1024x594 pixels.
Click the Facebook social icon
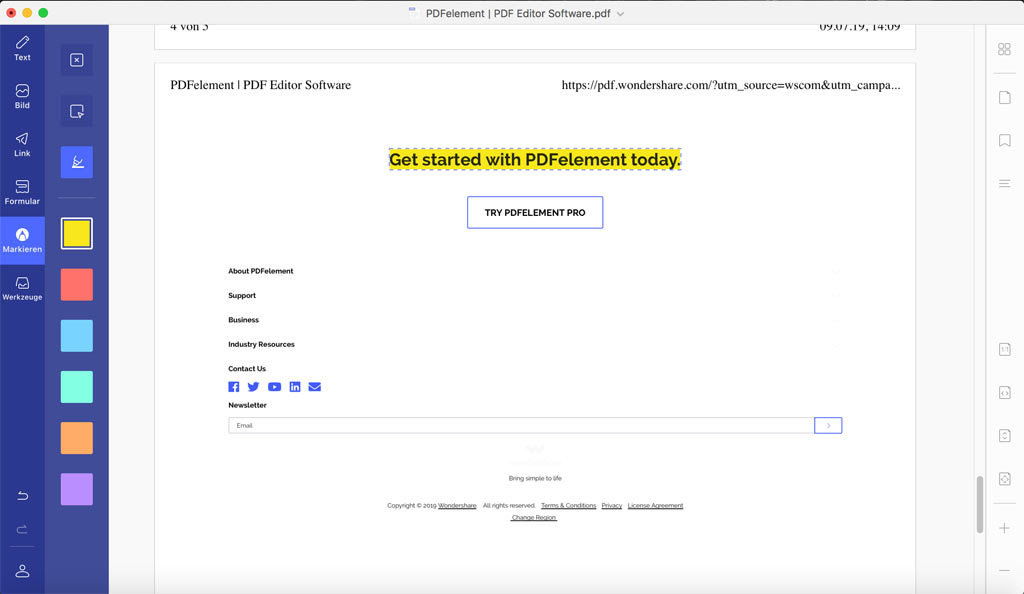click(234, 387)
